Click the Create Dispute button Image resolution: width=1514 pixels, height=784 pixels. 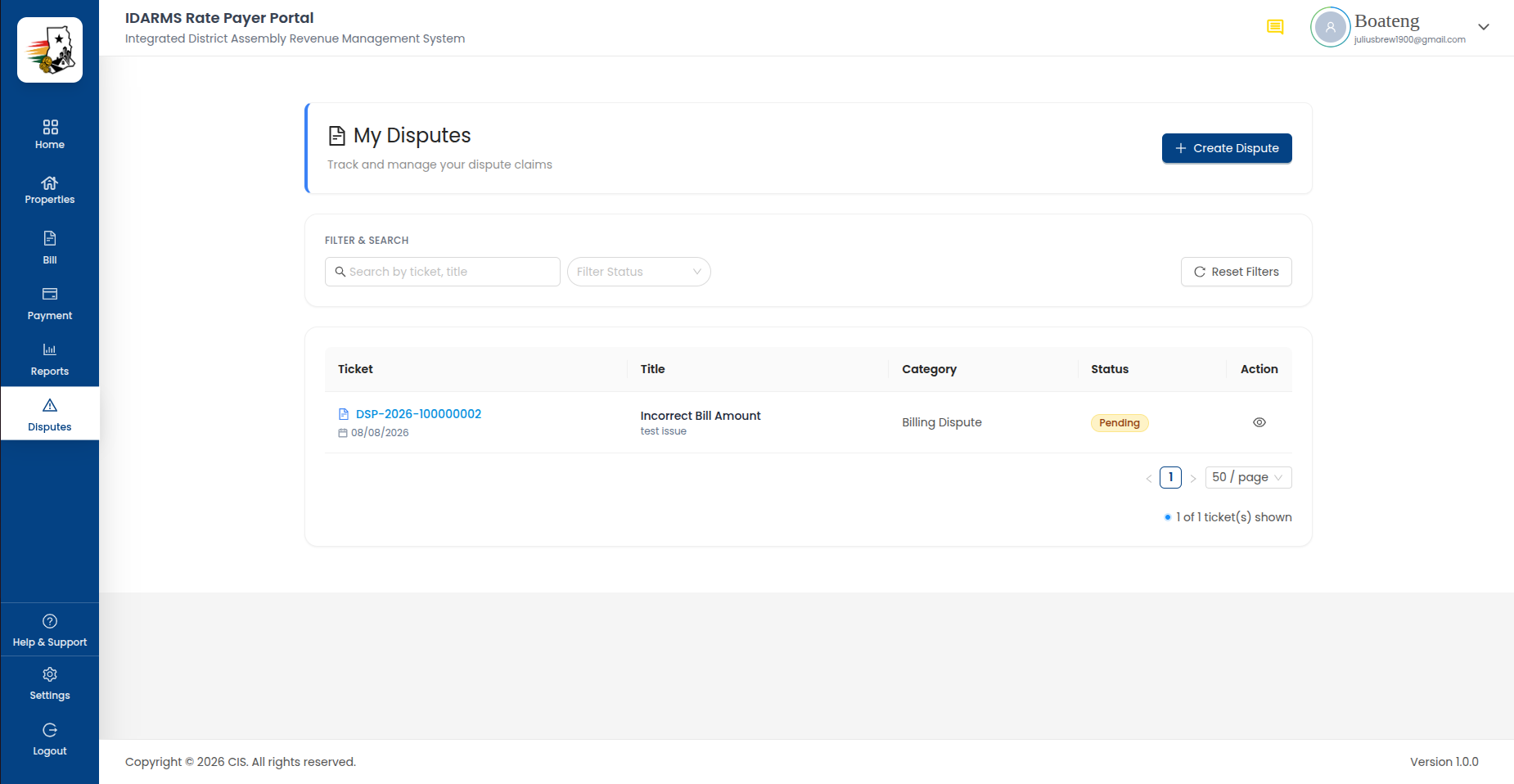pyautogui.click(x=1227, y=148)
